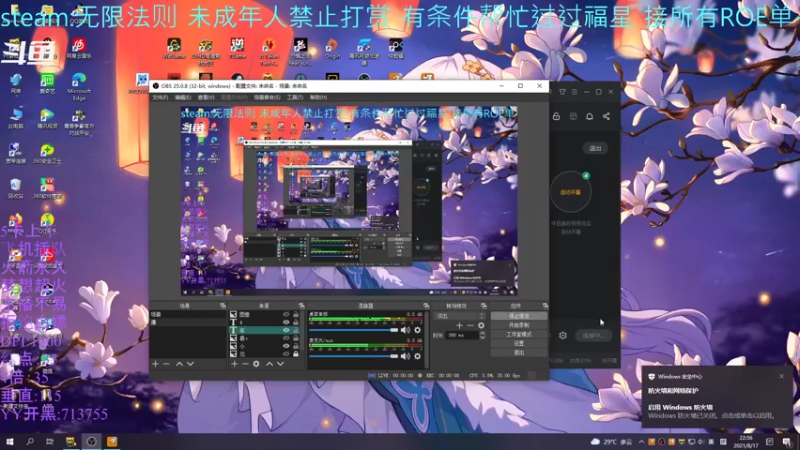Pop out the 混音器 mixer dock
Image resolution: width=800 pixels, height=450 pixels.
click(x=426, y=306)
